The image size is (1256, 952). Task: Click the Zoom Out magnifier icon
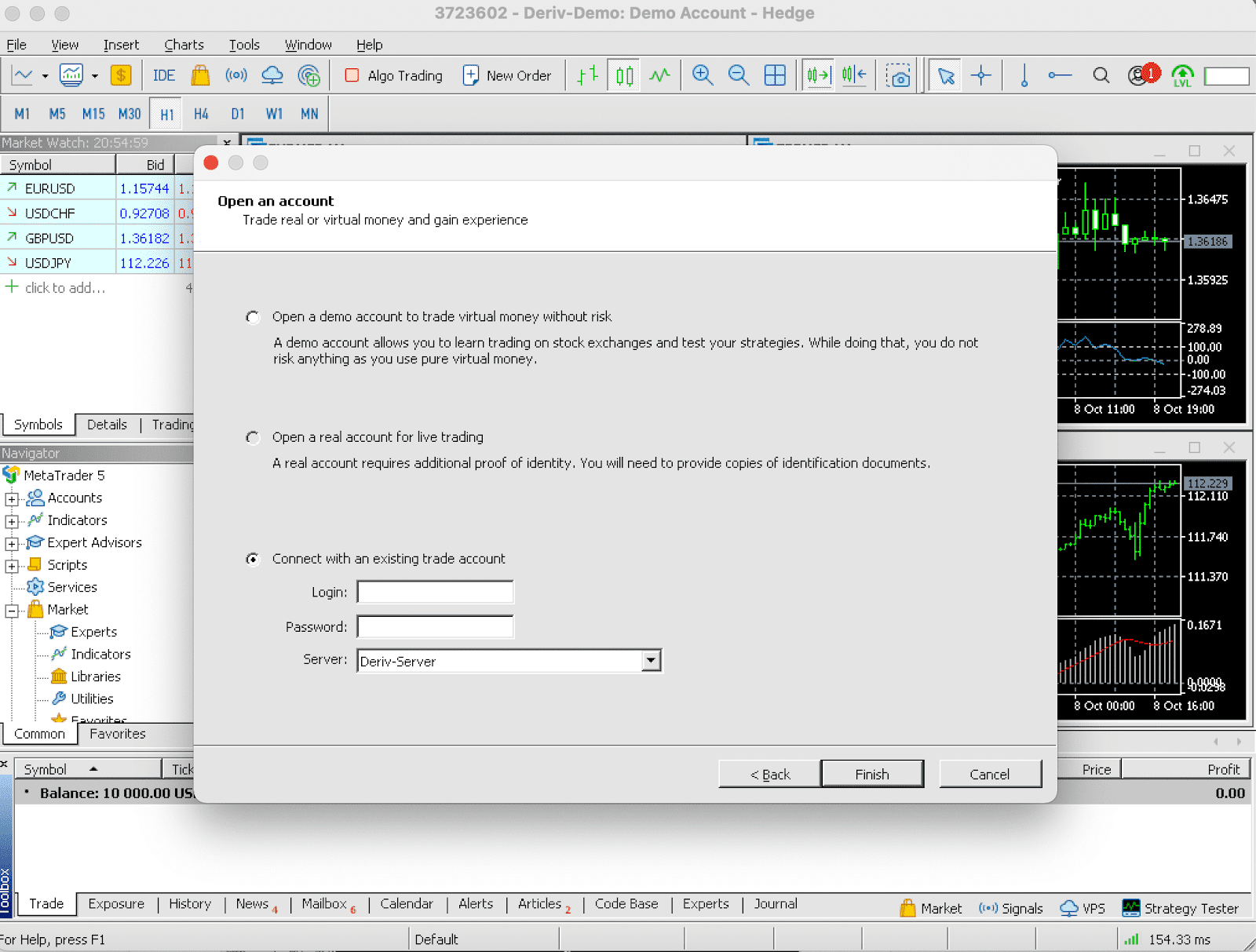738,75
